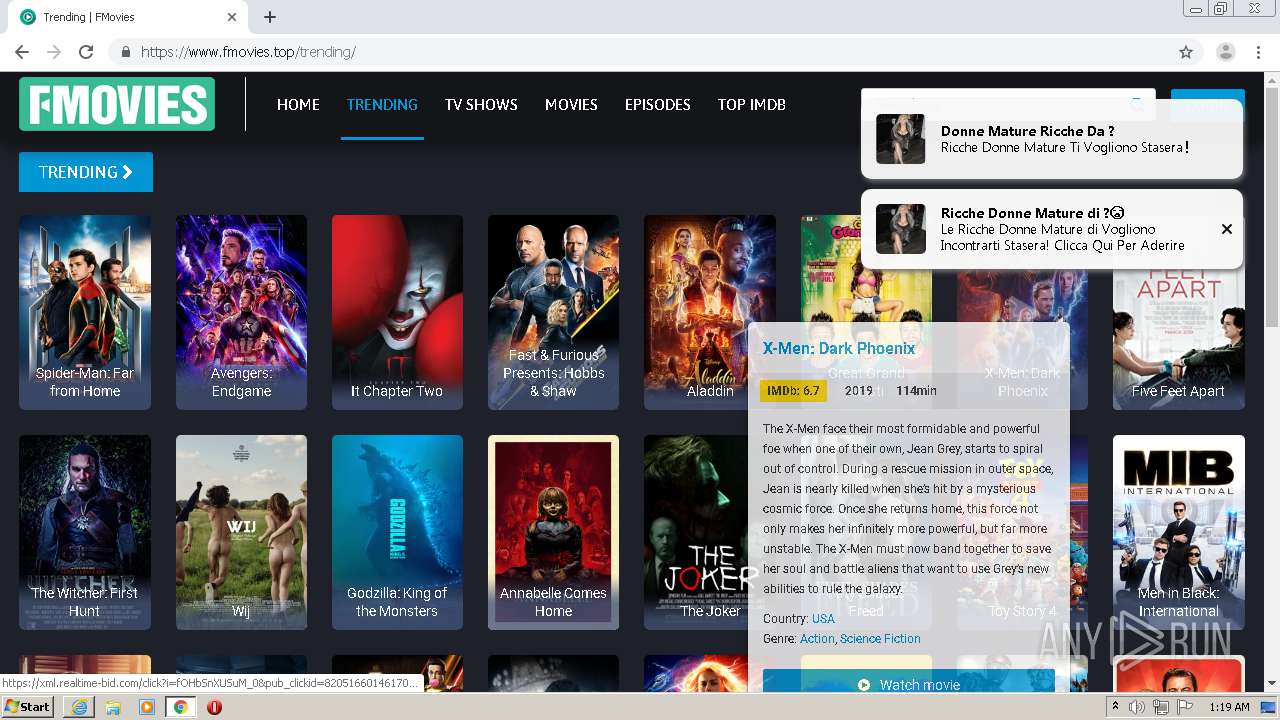This screenshot has height=720, width=1280.
Task: Switch to Chrome taskbar icon
Action: pos(180,707)
